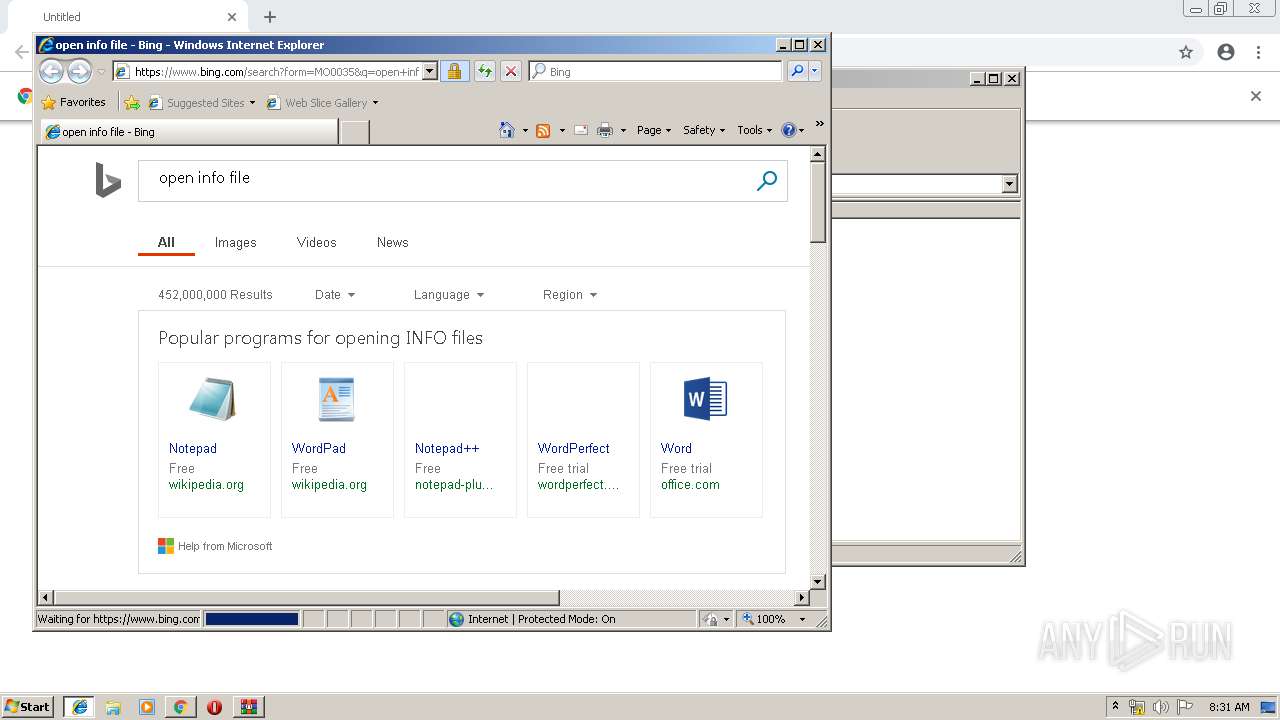Click the volume speaker in system tray
This screenshot has width=1280, height=720.
(1161, 707)
